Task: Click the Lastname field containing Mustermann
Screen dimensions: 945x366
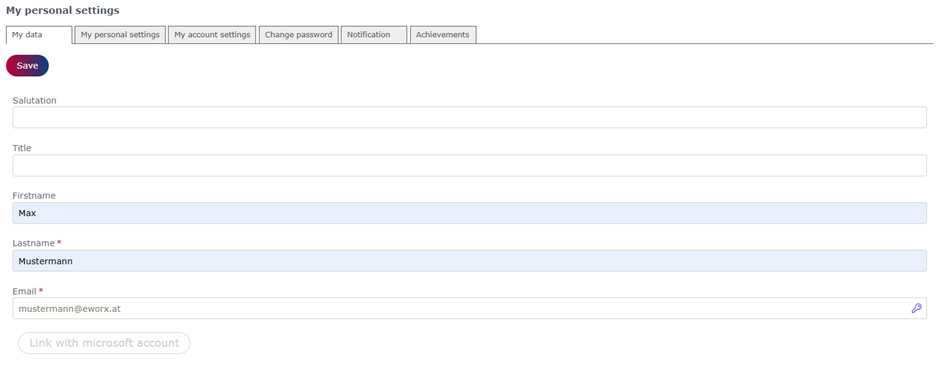Action: (469, 261)
